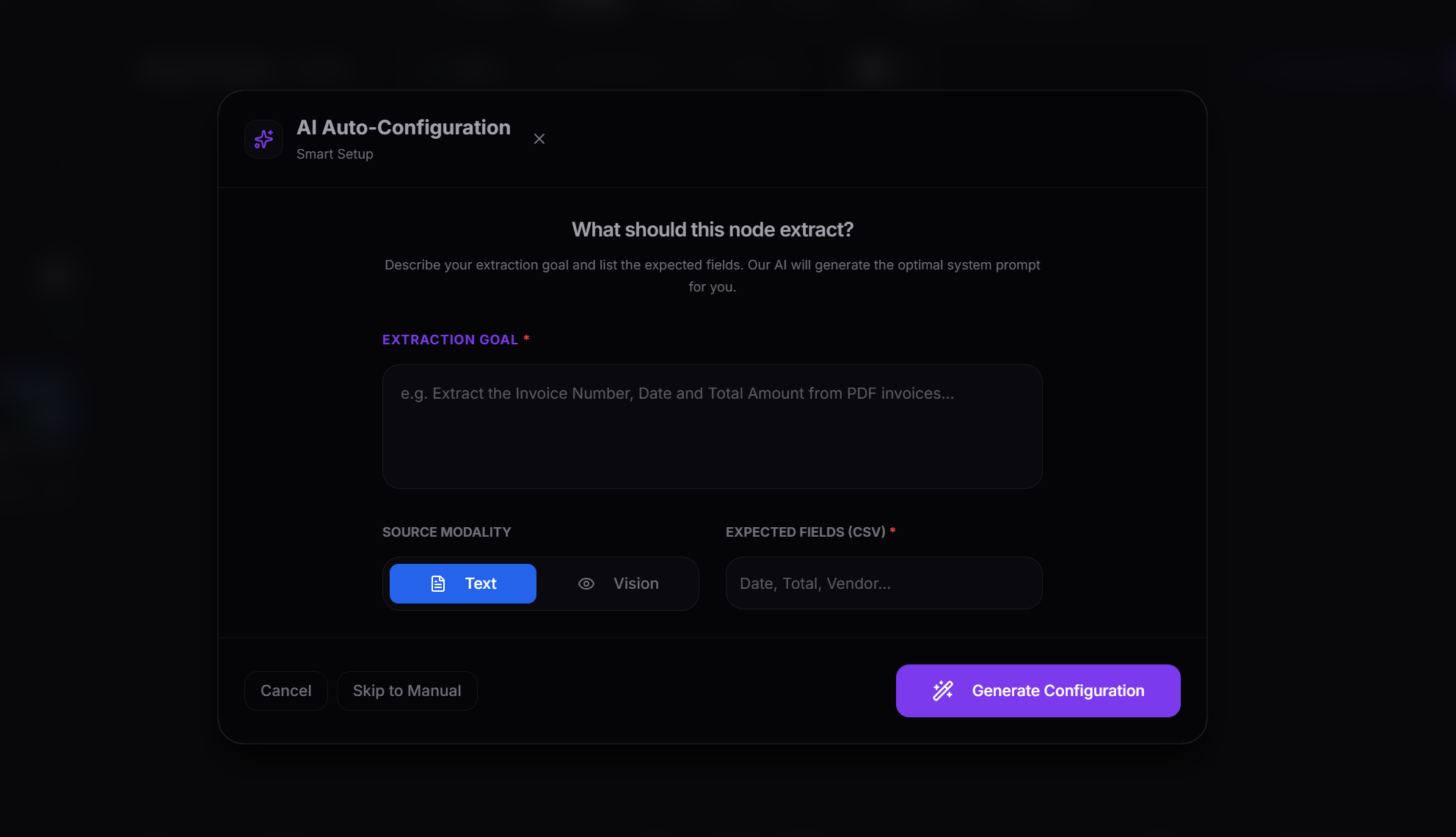Image resolution: width=1456 pixels, height=837 pixels.
Task: Click the eye icon beside Vision
Action: pyautogui.click(x=586, y=584)
